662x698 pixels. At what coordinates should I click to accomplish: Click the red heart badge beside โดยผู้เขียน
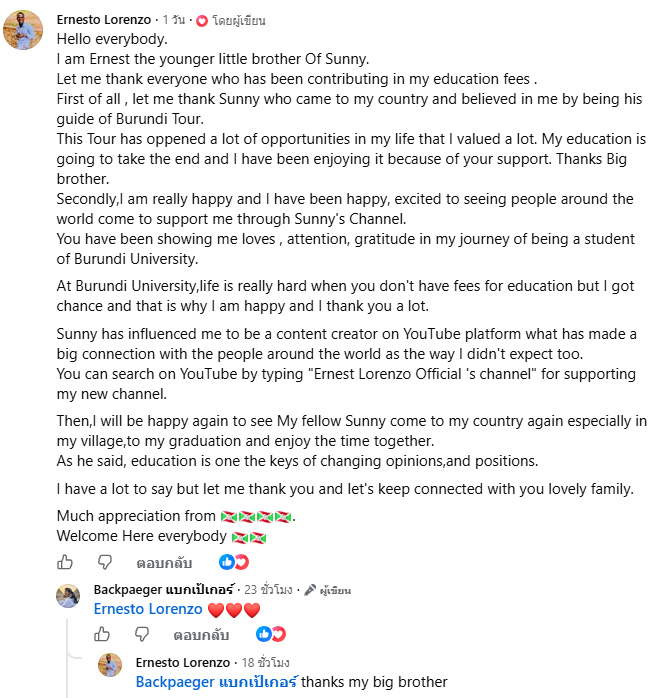(x=202, y=20)
